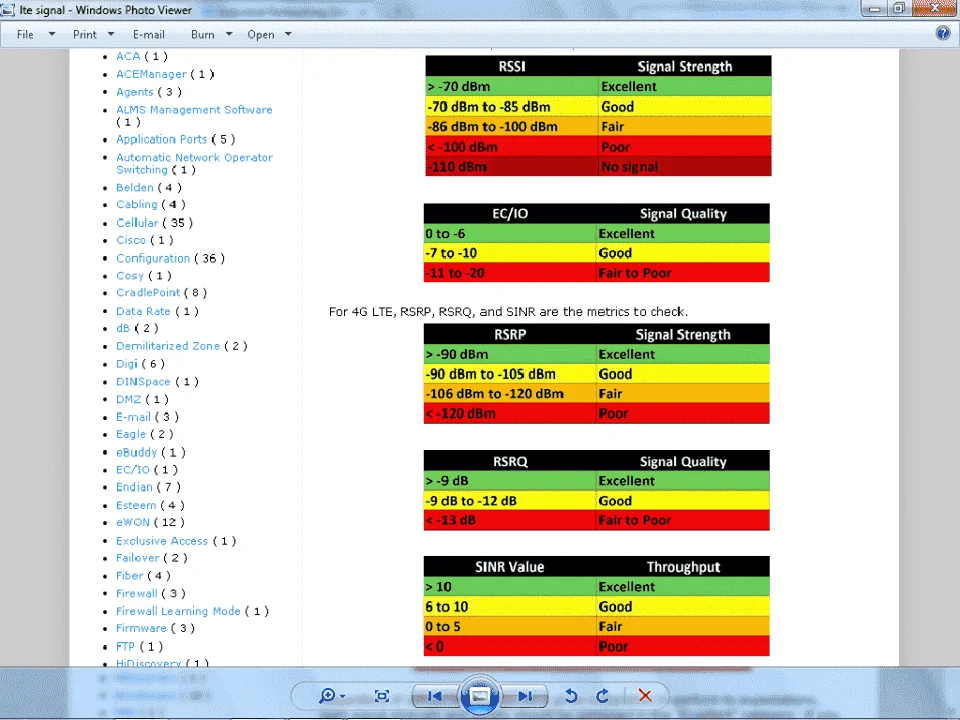
Task: Expand the zoom slider dropdown arrow
Action: [343, 696]
